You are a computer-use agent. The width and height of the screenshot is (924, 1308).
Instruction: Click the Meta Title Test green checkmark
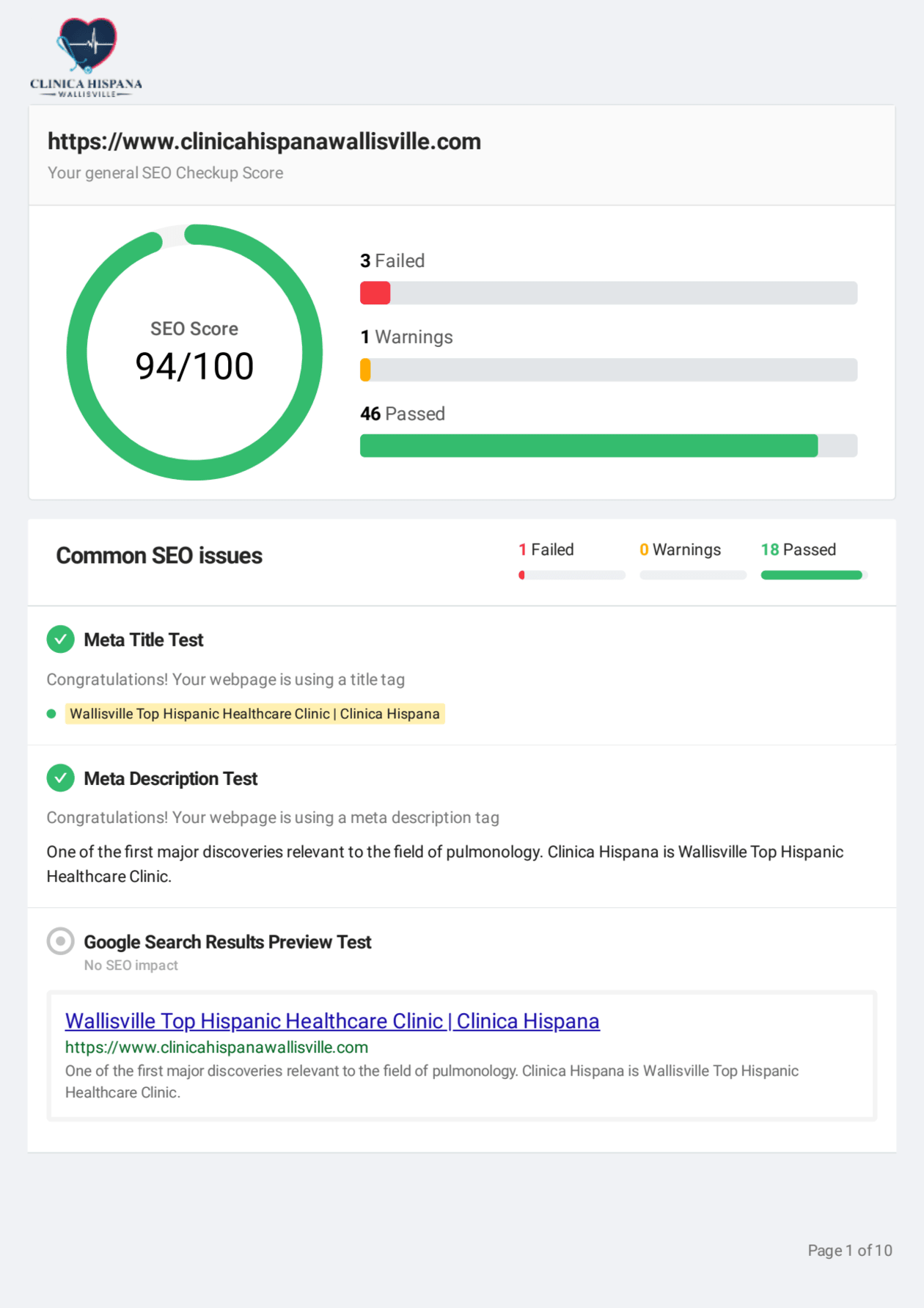(x=61, y=639)
